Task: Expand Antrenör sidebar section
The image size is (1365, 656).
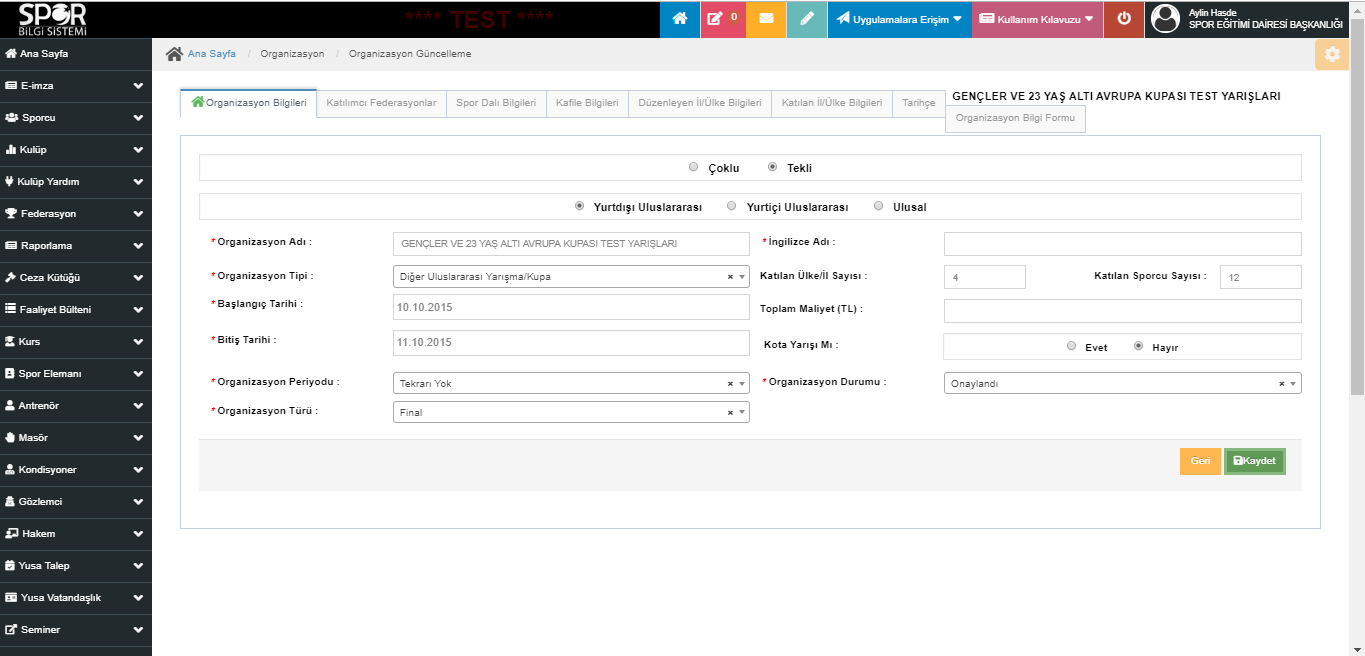Action: (76, 406)
